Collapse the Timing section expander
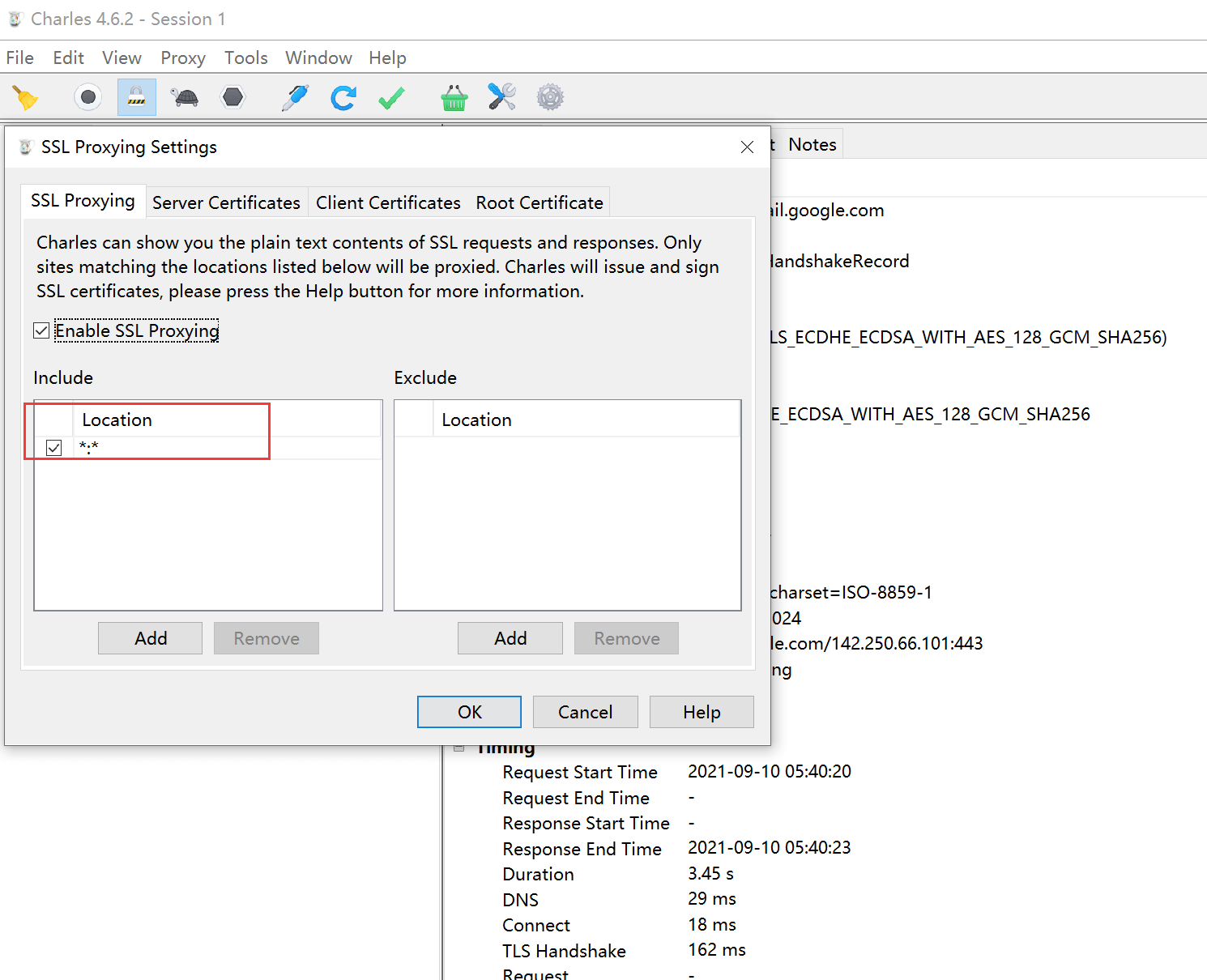This screenshot has width=1207, height=980. pyautogui.click(x=458, y=747)
